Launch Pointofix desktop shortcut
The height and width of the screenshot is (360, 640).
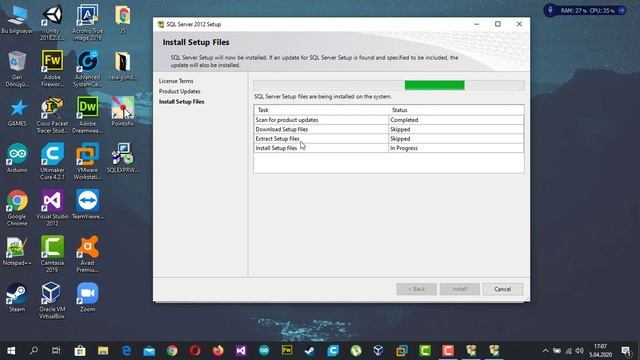pyautogui.click(x=122, y=112)
